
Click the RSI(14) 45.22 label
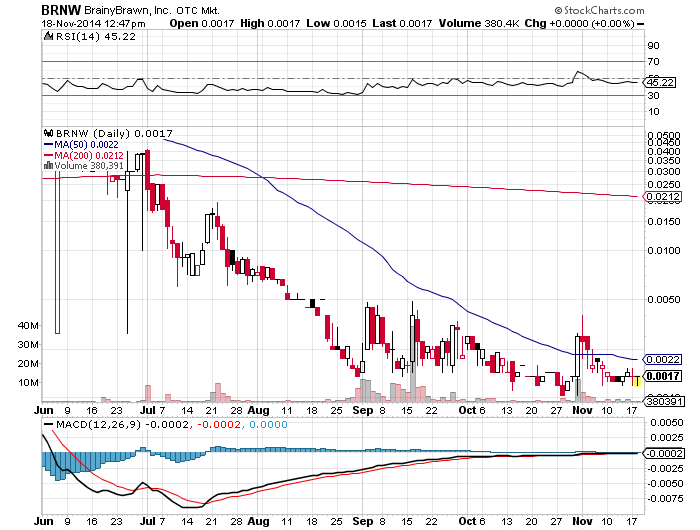[x=96, y=36]
